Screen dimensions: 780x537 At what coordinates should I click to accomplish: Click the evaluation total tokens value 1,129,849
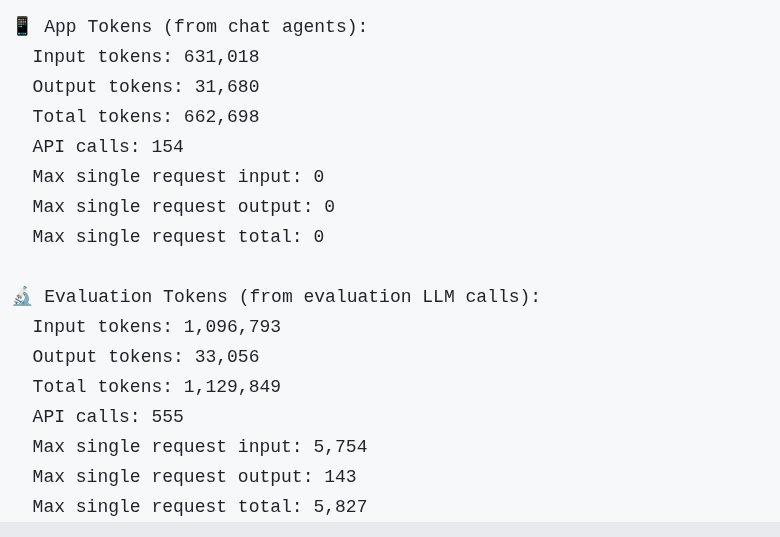(x=232, y=387)
